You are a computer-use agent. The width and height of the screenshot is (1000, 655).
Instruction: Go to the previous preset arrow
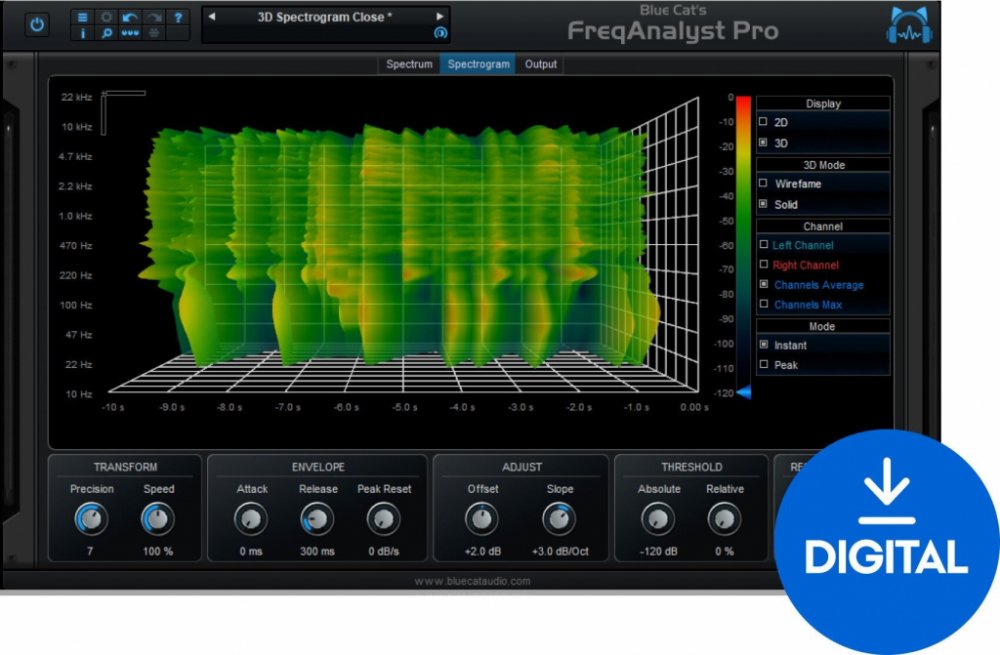tap(211, 17)
